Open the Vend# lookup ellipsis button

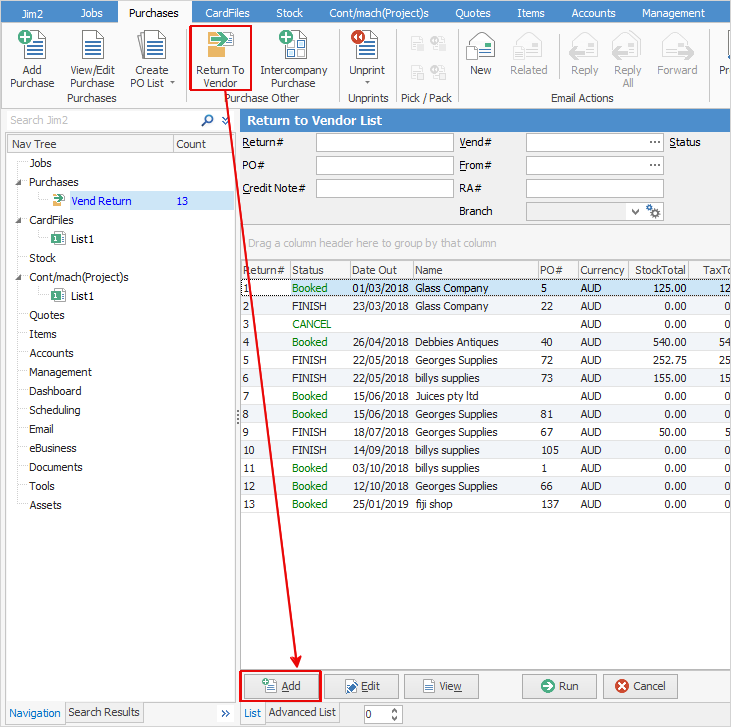(655, 142)
